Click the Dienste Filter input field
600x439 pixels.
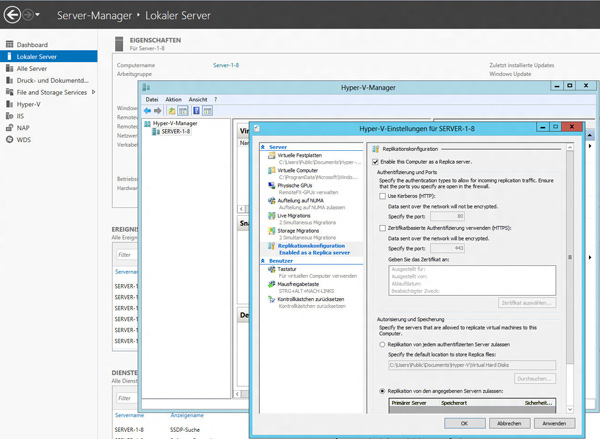click(127, 398)
